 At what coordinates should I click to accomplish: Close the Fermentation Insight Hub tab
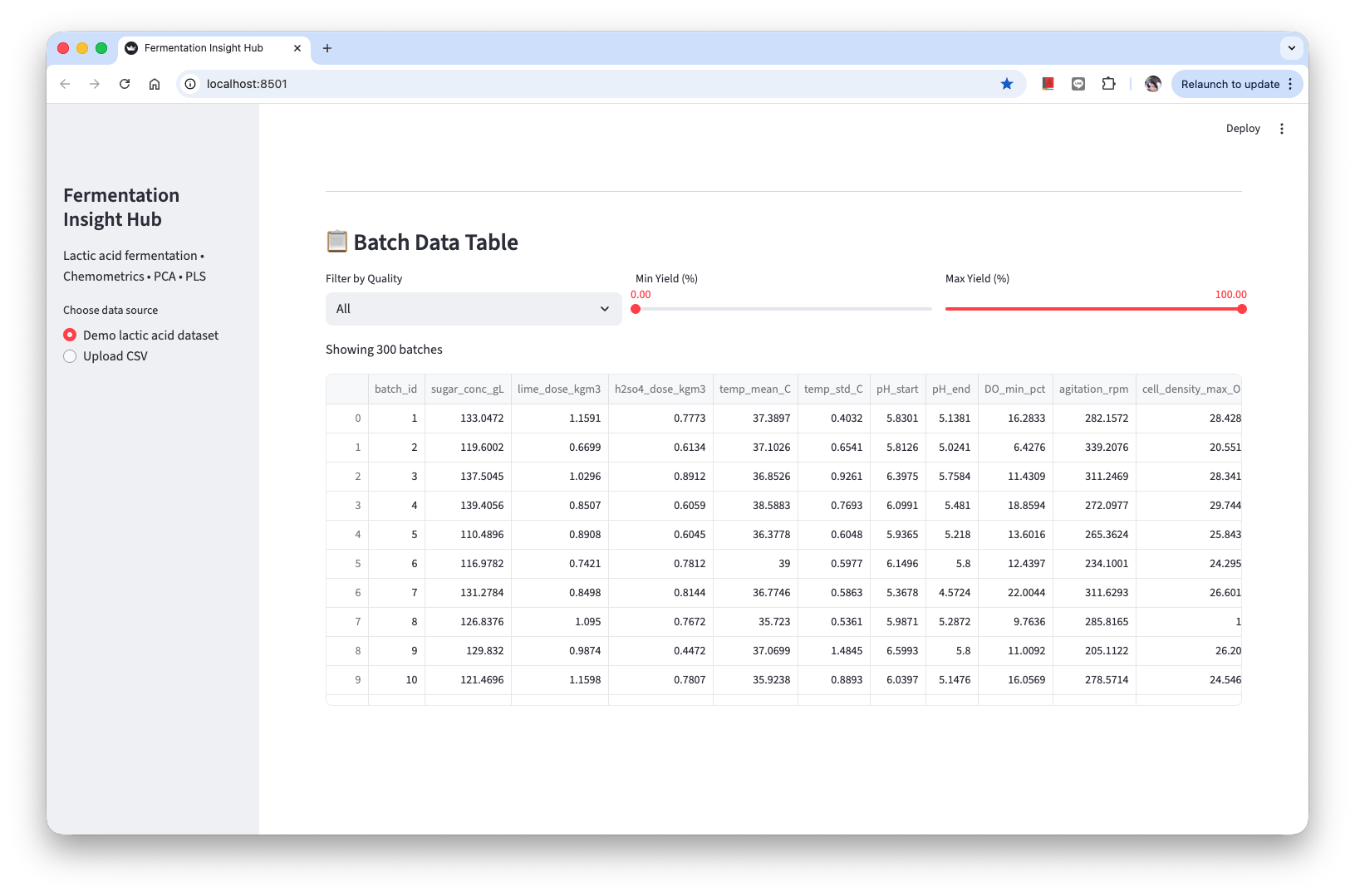coord(297,48)
